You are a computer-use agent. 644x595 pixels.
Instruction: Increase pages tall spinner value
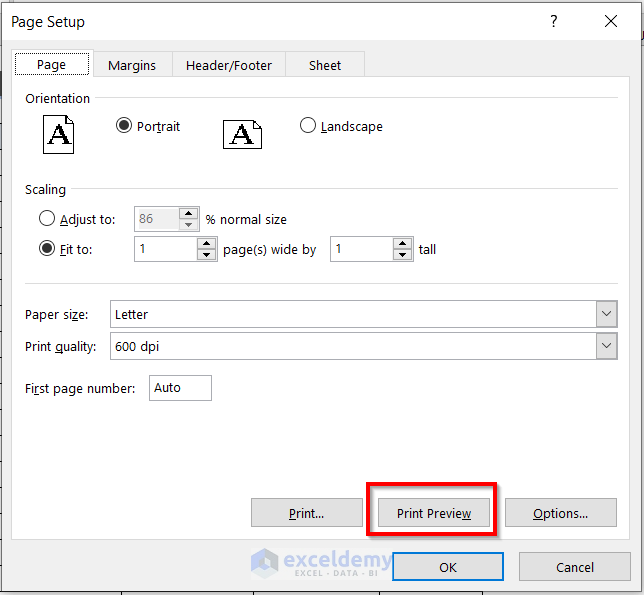click(x=402, y=244)
